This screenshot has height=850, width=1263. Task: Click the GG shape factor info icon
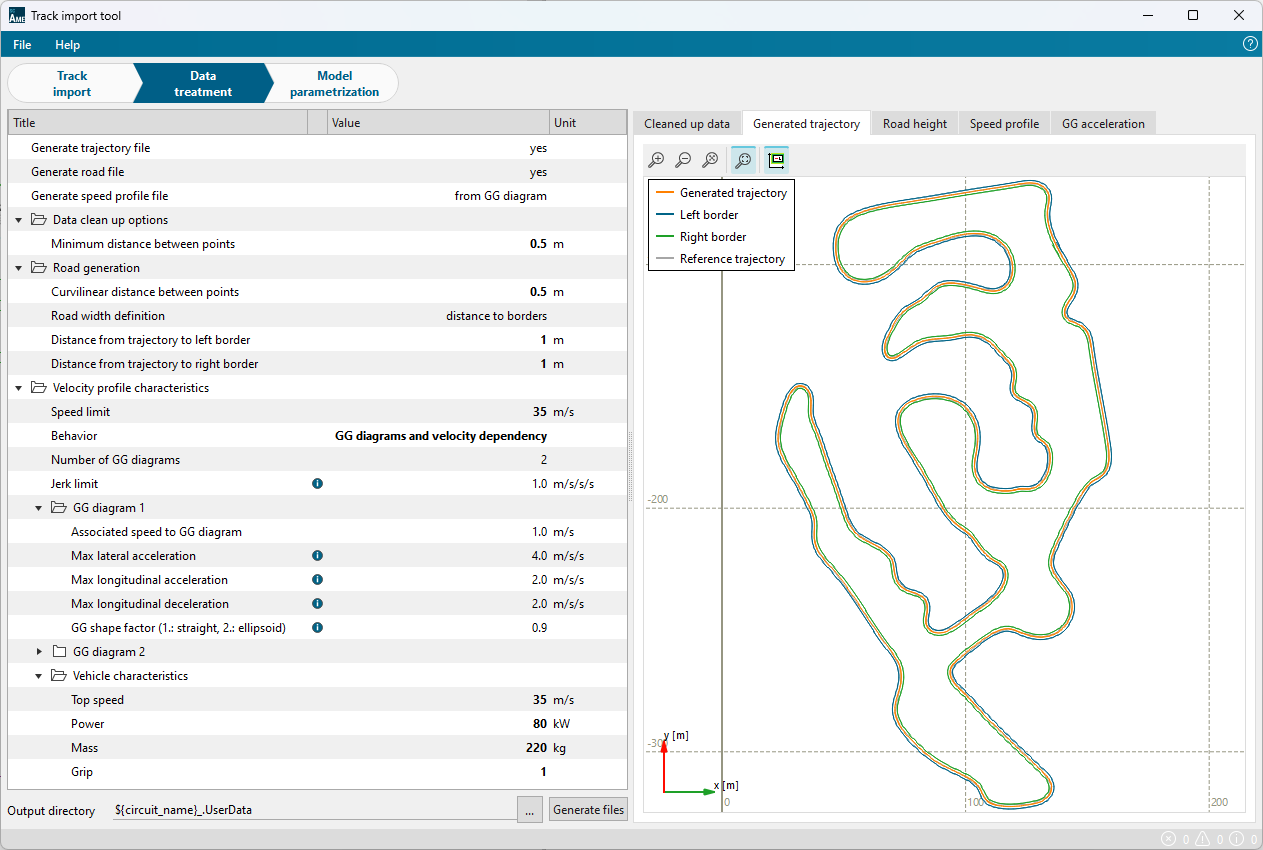[318, 628]
